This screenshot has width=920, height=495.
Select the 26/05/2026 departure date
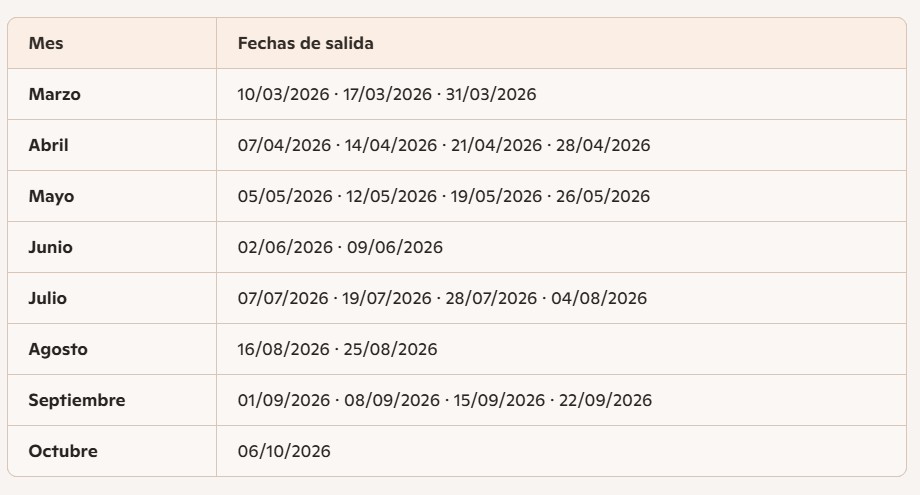[604, 196]
